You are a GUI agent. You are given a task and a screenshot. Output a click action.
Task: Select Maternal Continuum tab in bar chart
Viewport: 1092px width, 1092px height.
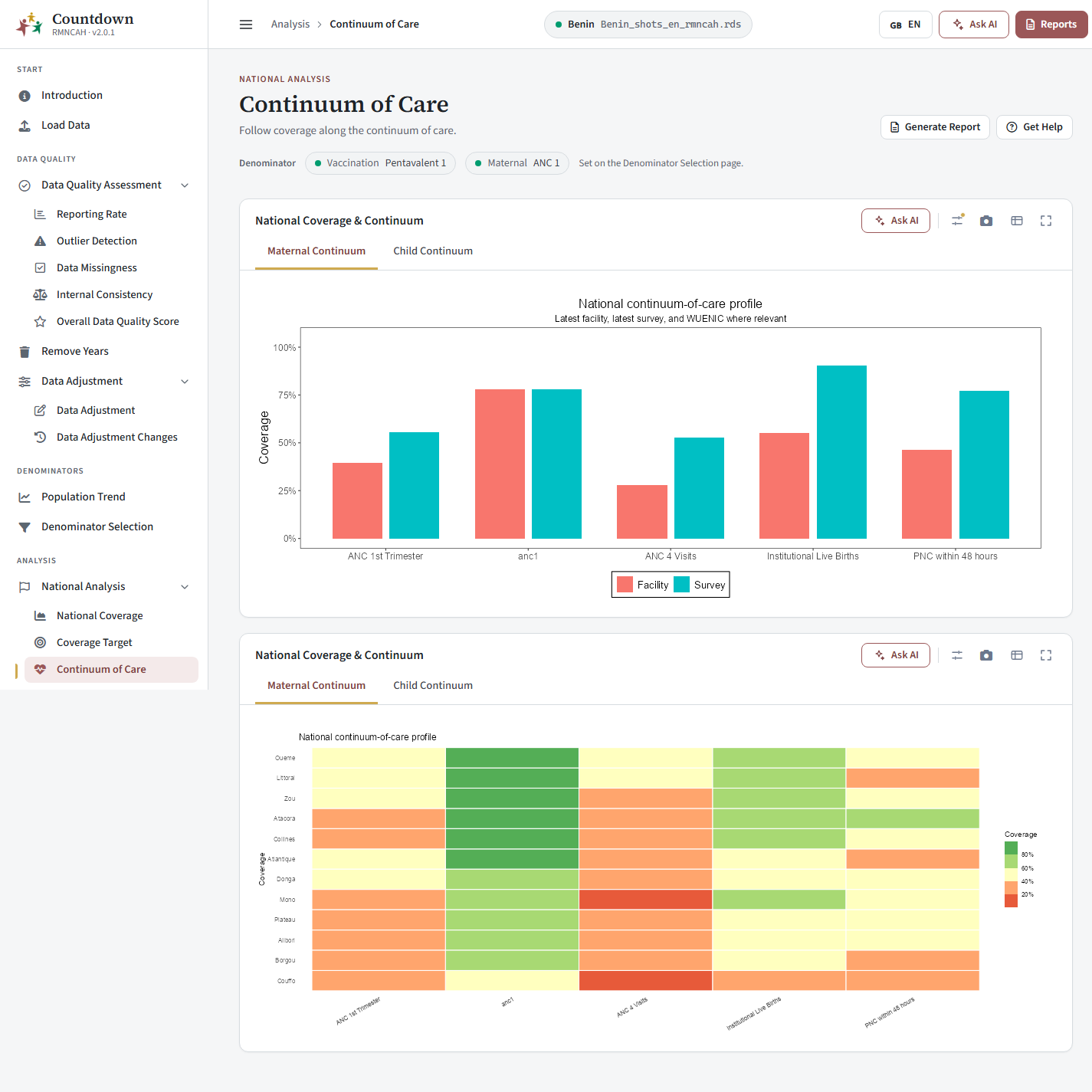coord(316,251)
